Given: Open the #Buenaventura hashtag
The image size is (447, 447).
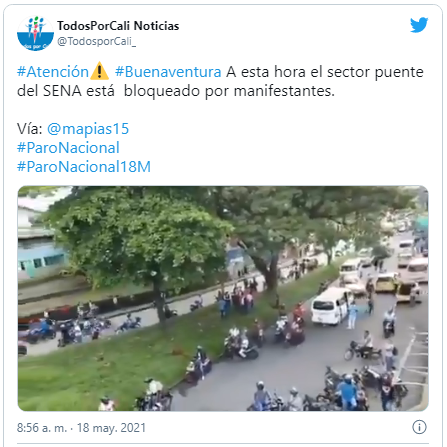Looking at the screenshot, I should [168, 72].
